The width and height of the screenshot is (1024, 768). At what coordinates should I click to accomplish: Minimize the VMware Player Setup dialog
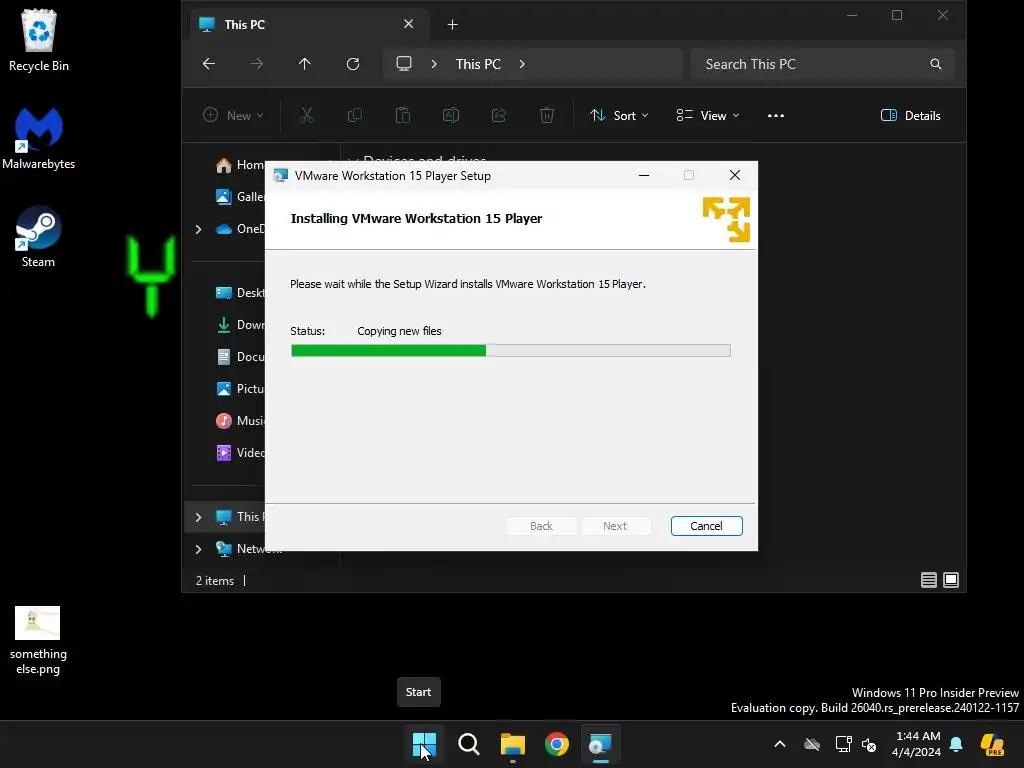point(644,175)
